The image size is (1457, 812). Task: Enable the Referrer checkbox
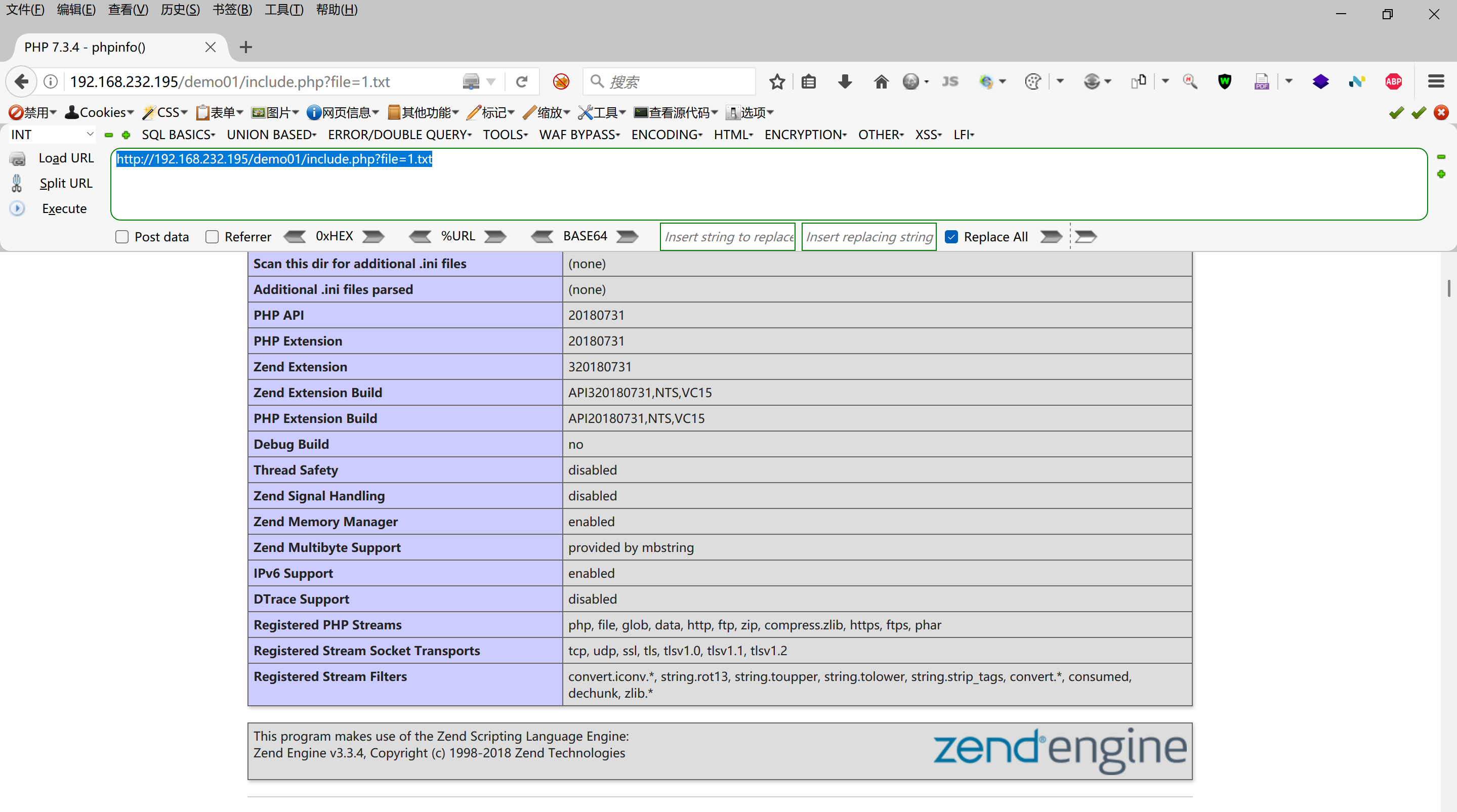[212, 237]
